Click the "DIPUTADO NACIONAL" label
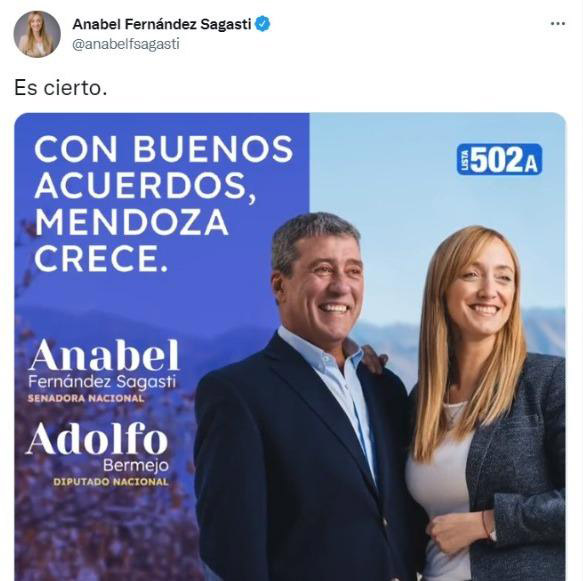Image resolution: width=583 pixels, height=581 pixels. click(x=111, y=482)
